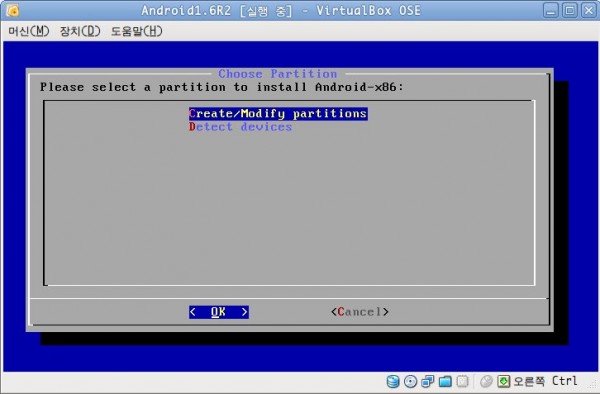Click the green keyboard capture arrow icon
Image resolution: width=600 pixels, height=394 pixels.
[504, 381]
